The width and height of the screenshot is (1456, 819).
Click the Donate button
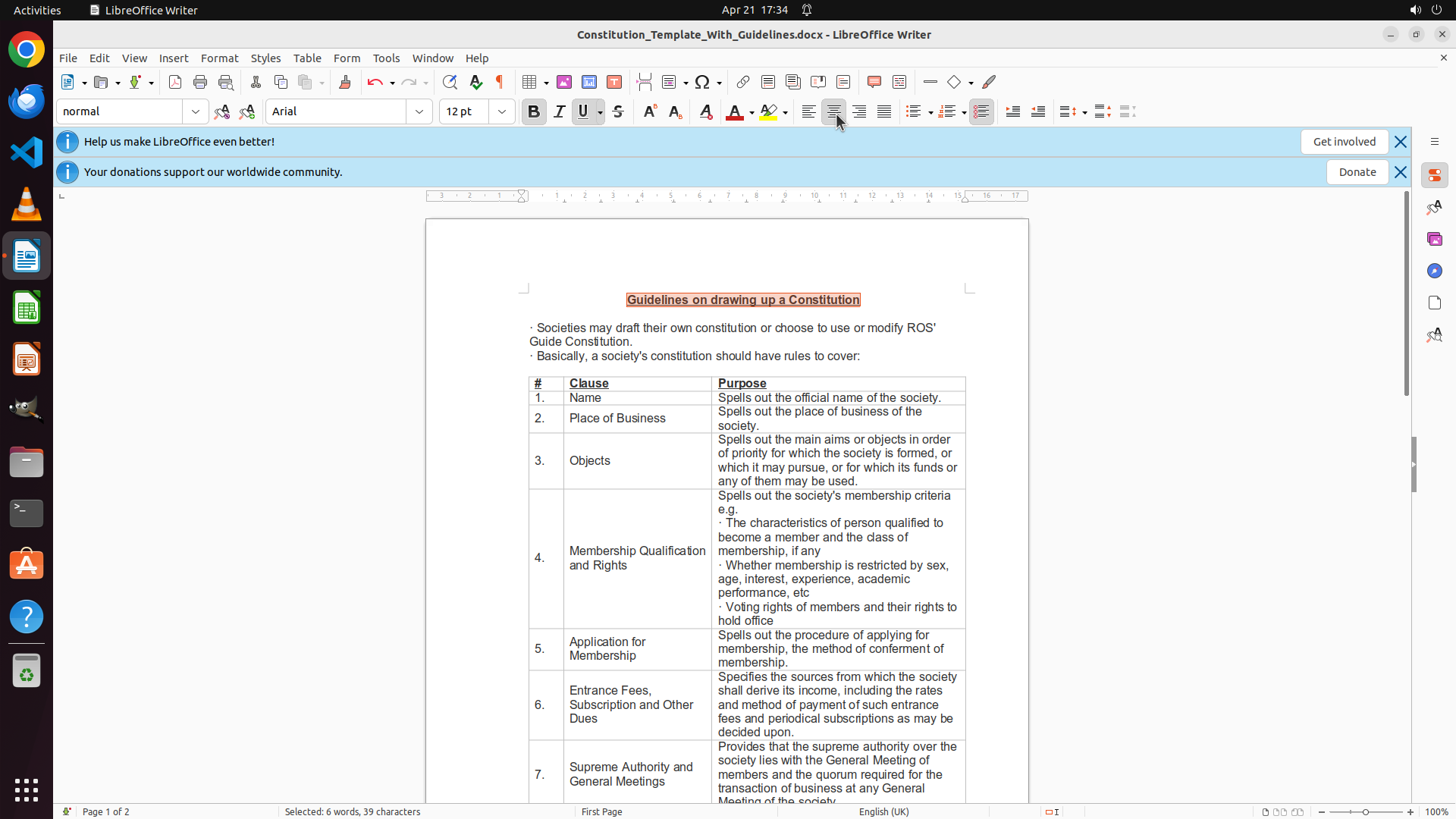tap(1357, 172)
